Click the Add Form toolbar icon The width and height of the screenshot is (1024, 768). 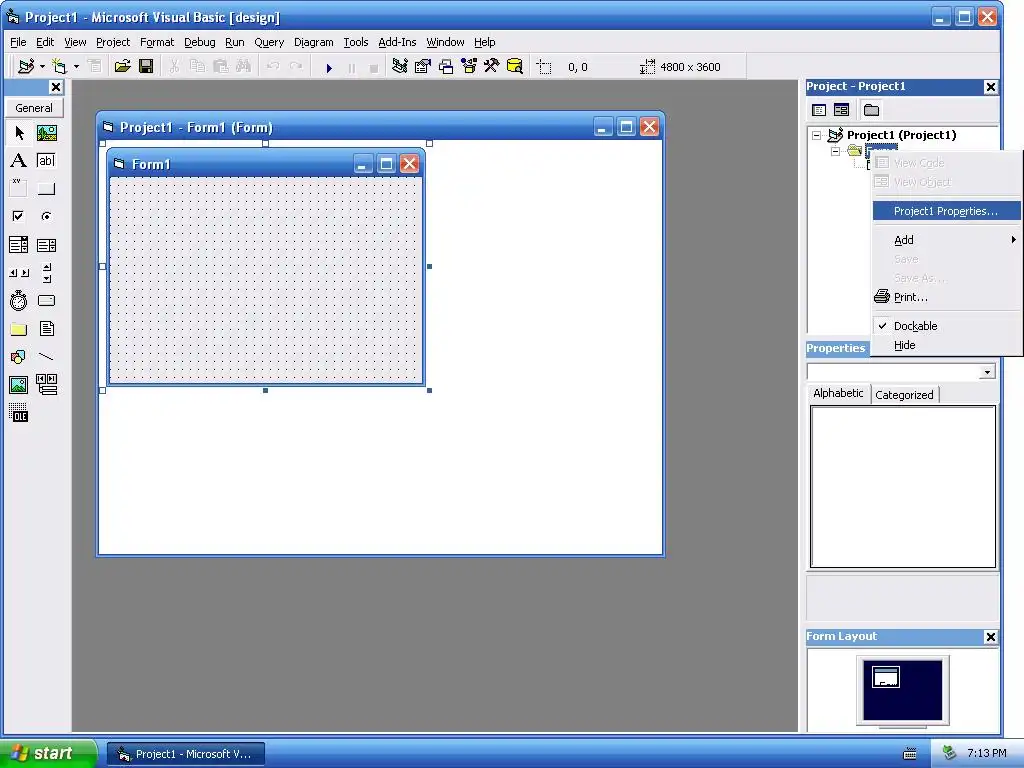pyautogui.click(x=59, y=67)
